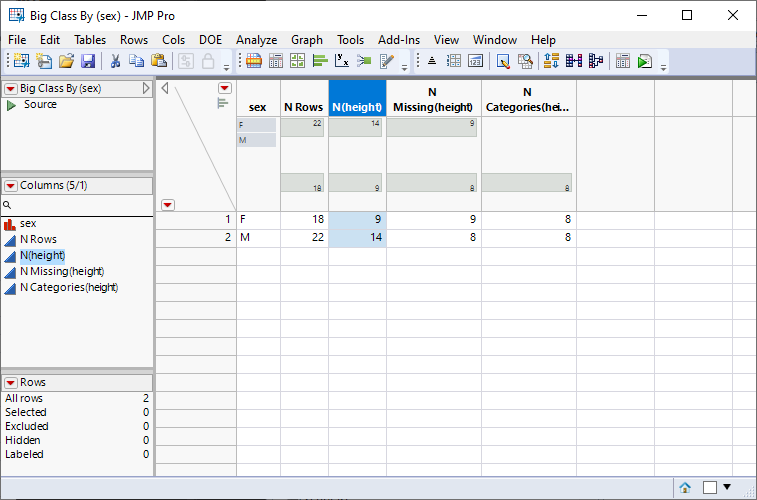Viewport: 757px width, 500px height.
Task: Select N Categories(height) in the Columns list
Action: (69, 288)
